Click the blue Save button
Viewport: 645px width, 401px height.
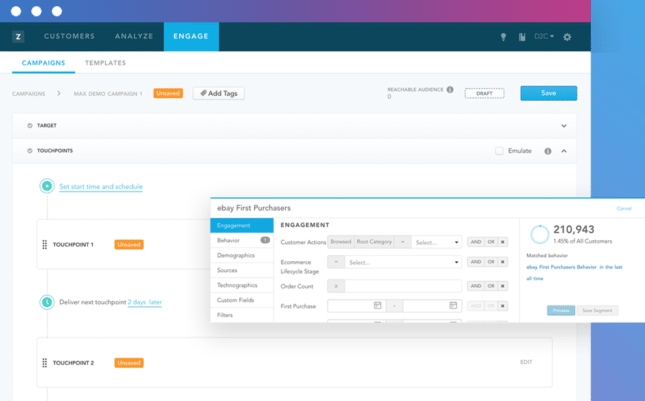548,93
